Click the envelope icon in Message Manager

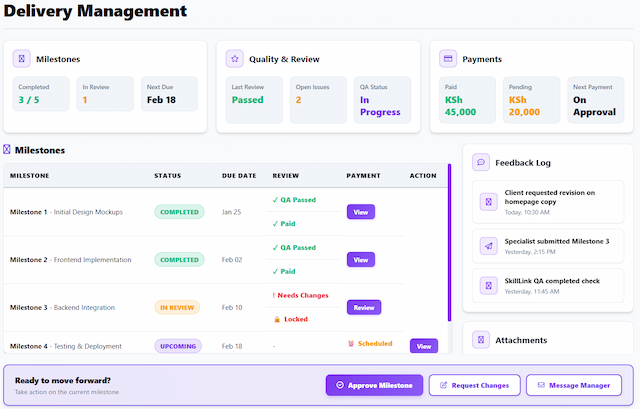(x=541, y=385)
